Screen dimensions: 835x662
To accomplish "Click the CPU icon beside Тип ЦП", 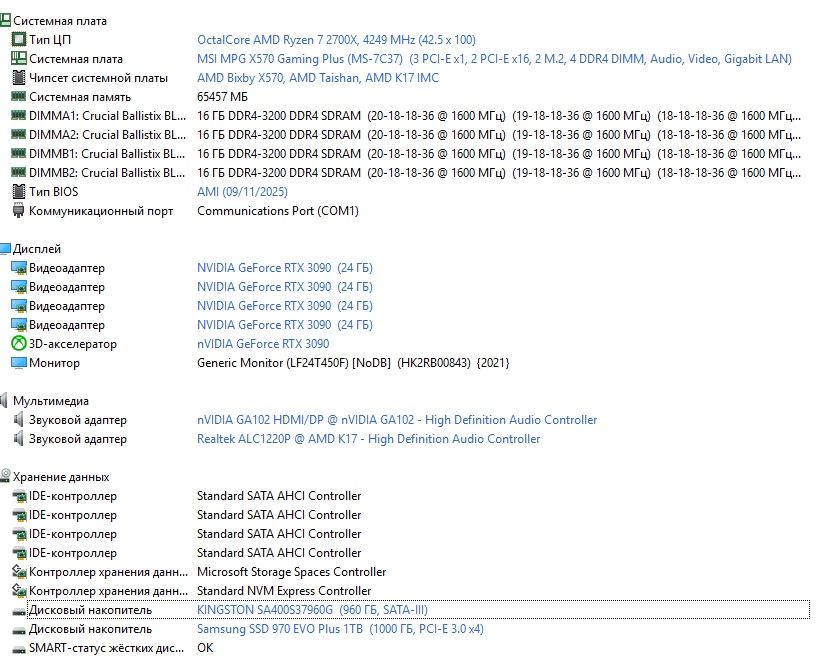I will point(19,39).
